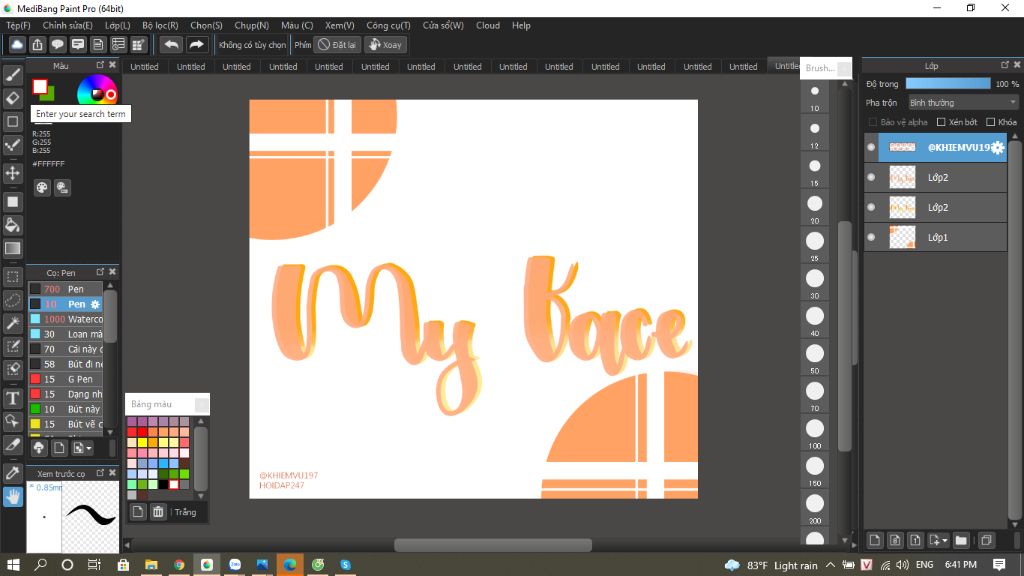
Task: Select the Move tool with four arrows
Action: [12, 173]
